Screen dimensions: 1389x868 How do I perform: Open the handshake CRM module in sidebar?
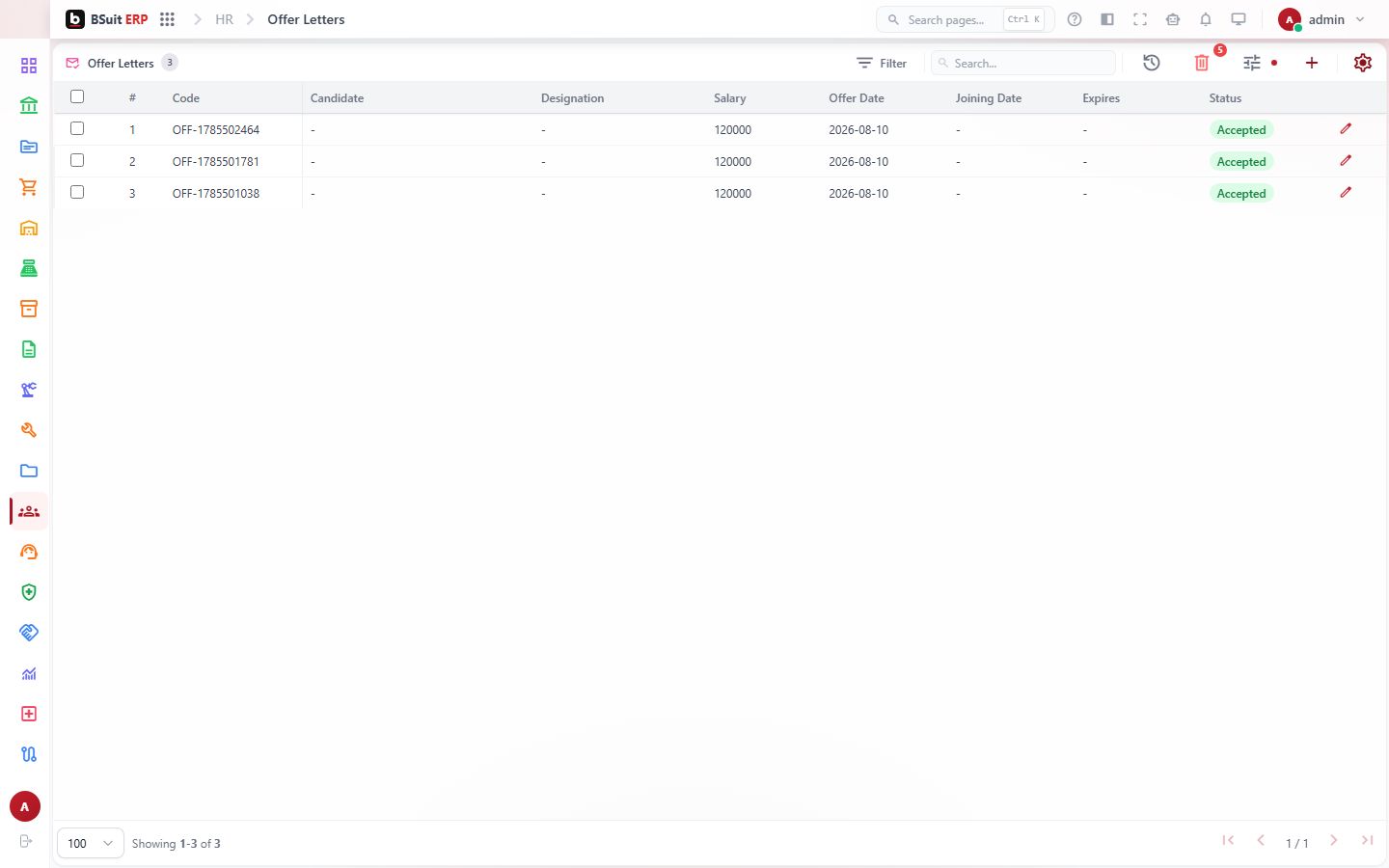click(29, 633)
